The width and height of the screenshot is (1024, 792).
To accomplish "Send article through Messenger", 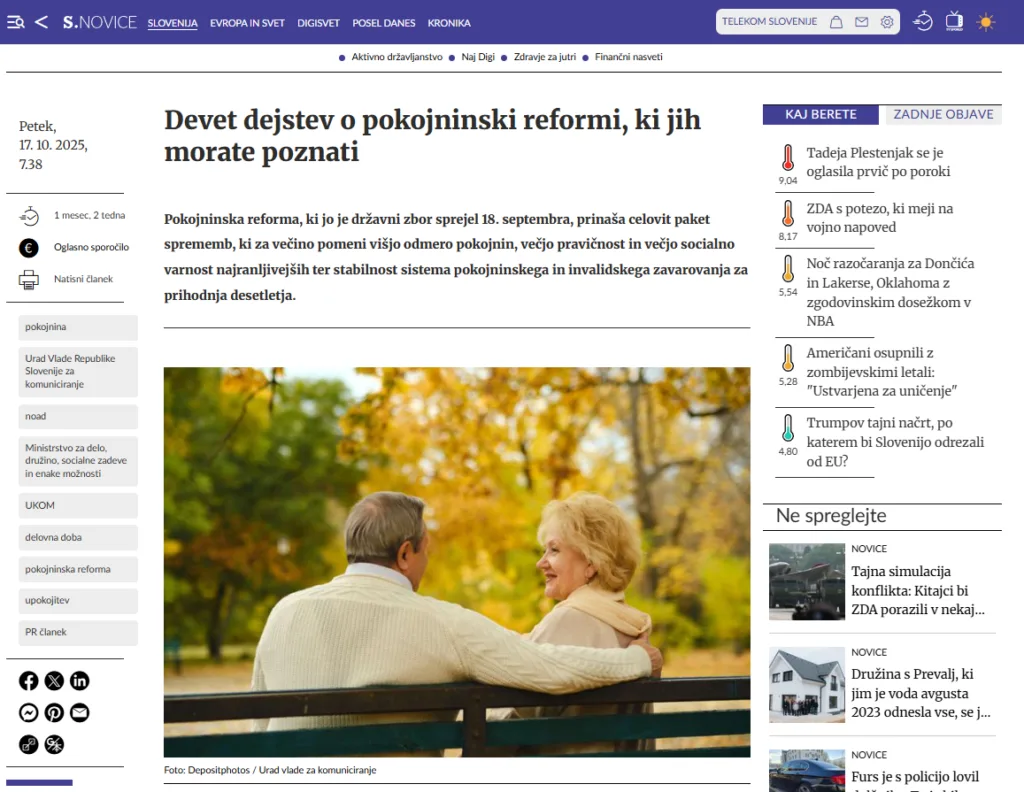I will (29, 713).
